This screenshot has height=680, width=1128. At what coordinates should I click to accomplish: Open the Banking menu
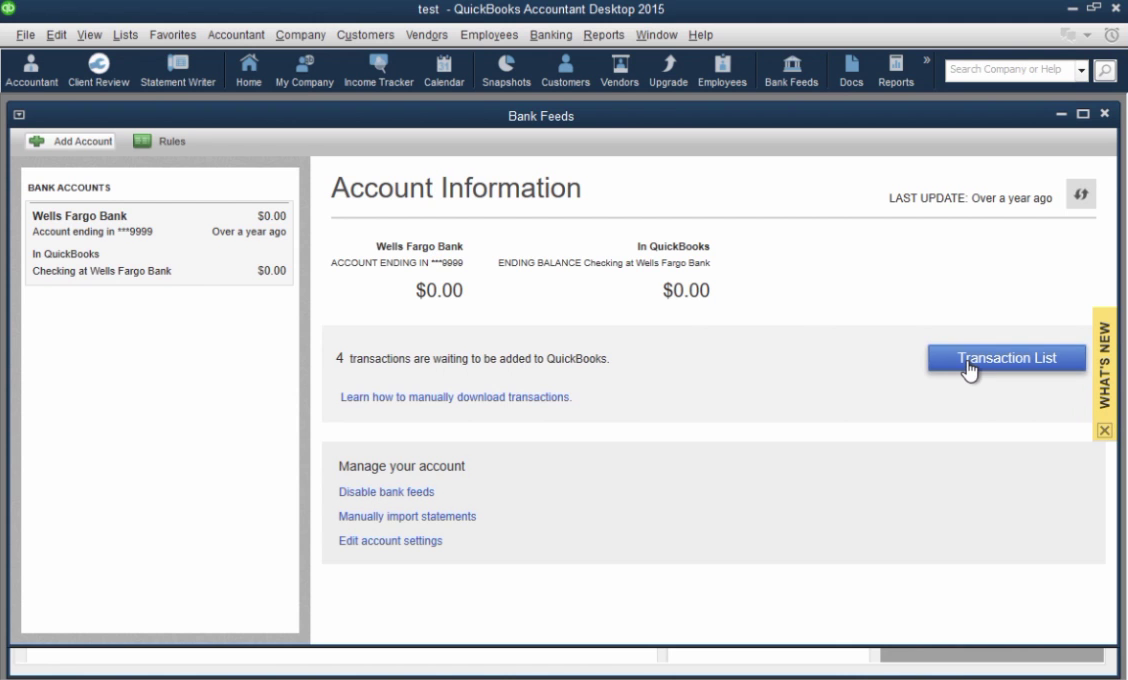[x=551, y=35]
